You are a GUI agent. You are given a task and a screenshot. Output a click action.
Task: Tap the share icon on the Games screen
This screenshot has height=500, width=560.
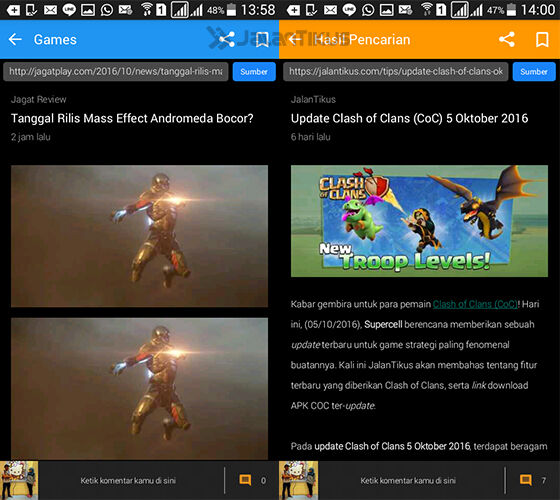[x=227, y=39]
